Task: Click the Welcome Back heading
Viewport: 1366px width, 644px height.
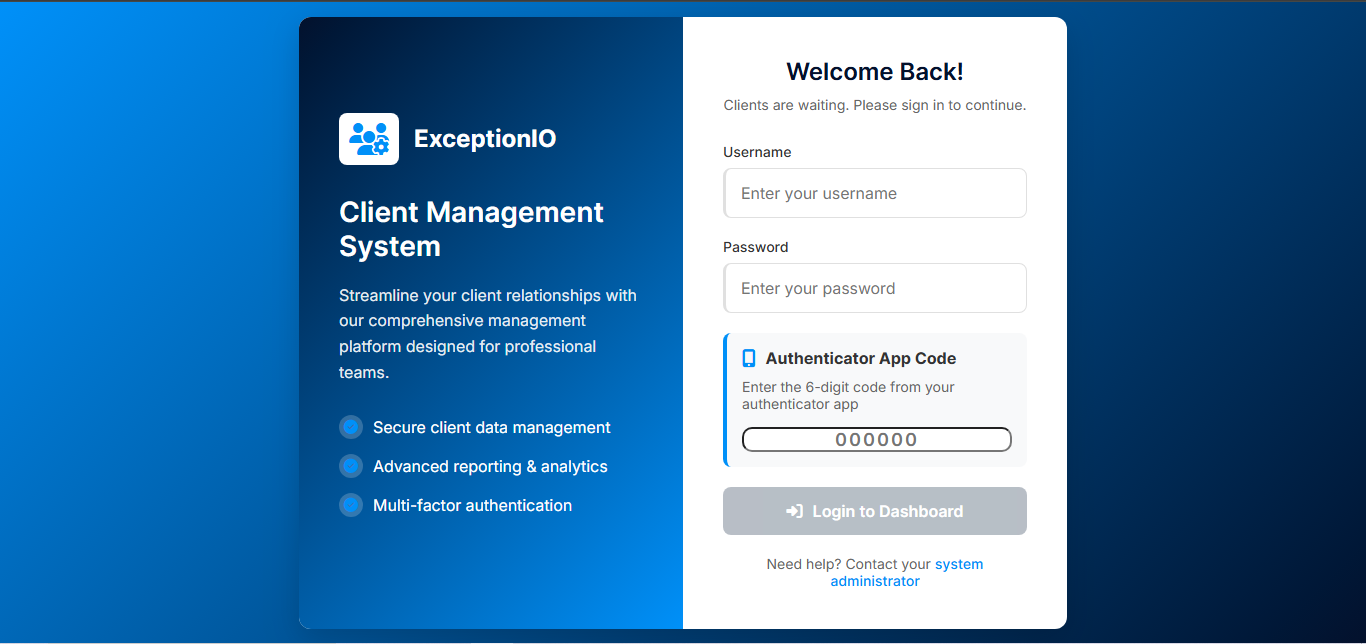Action: click(874, 71)
